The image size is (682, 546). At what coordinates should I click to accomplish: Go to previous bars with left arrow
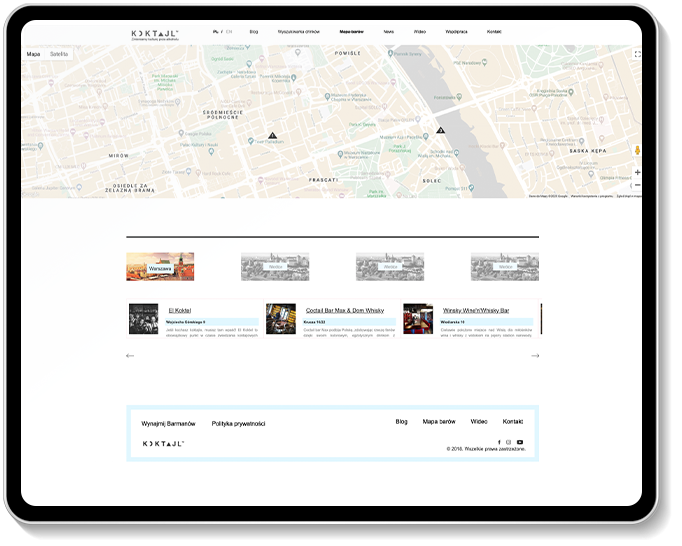click(130, 356)
